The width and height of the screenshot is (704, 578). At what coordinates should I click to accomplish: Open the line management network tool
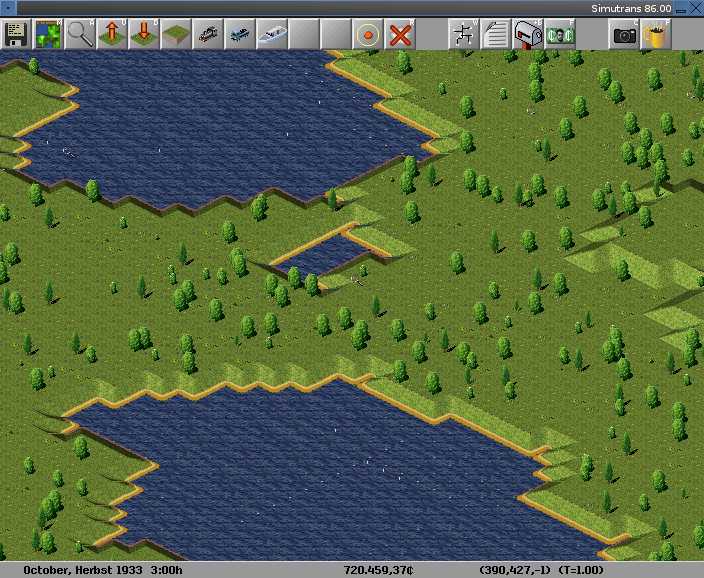point(463,33)
